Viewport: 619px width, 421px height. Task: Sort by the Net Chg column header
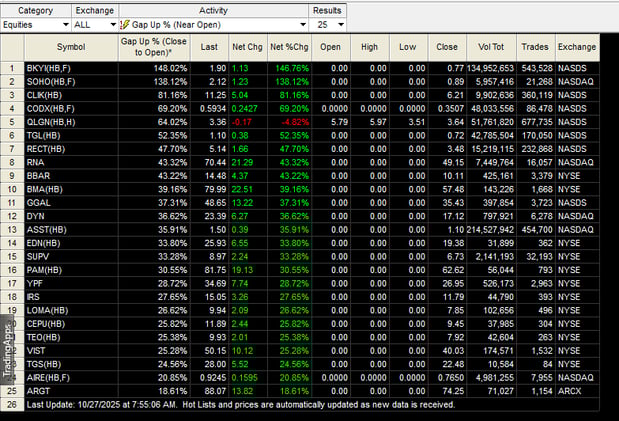(248, 47)
